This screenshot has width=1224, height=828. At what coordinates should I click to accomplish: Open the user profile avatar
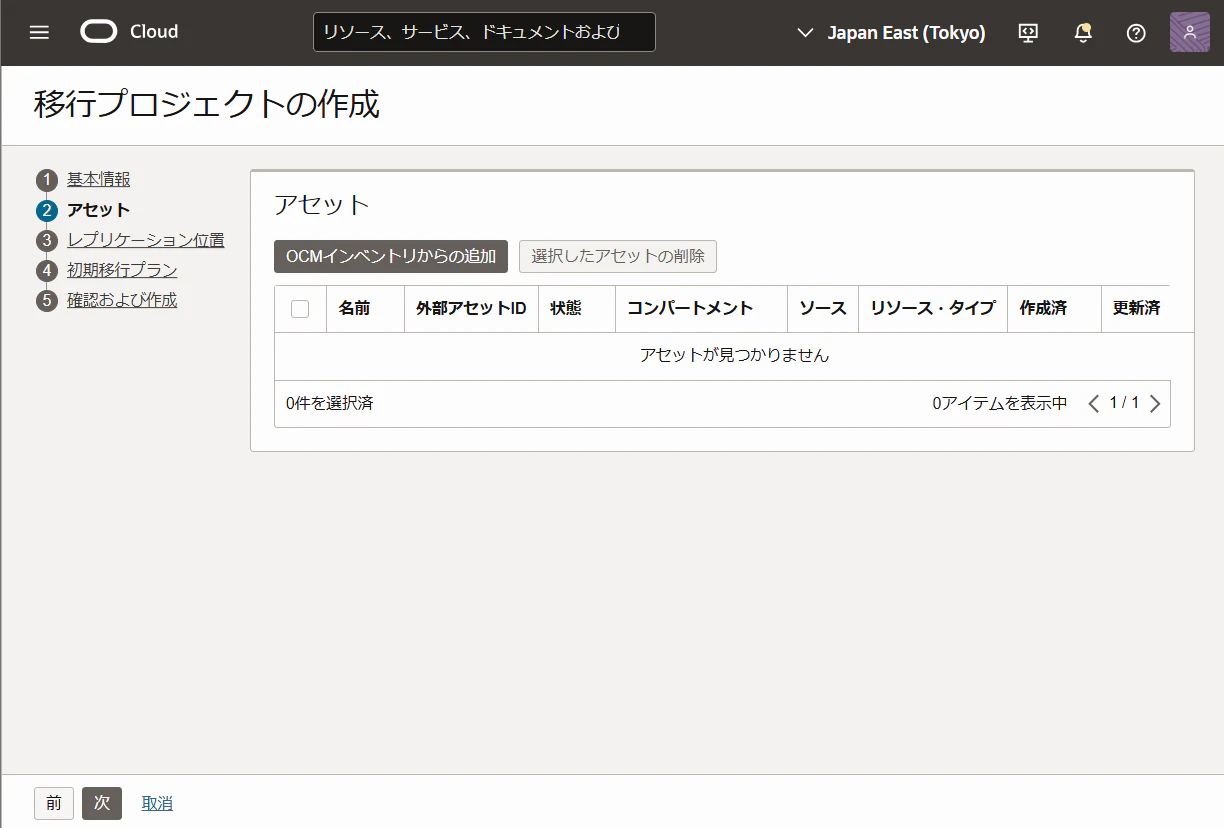[1190, 32]
